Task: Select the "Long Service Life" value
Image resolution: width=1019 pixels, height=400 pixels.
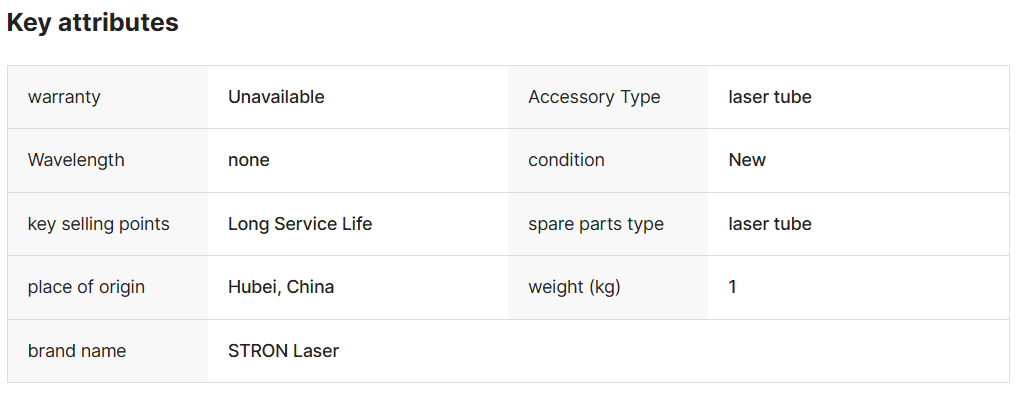Action: click(300, 224)
